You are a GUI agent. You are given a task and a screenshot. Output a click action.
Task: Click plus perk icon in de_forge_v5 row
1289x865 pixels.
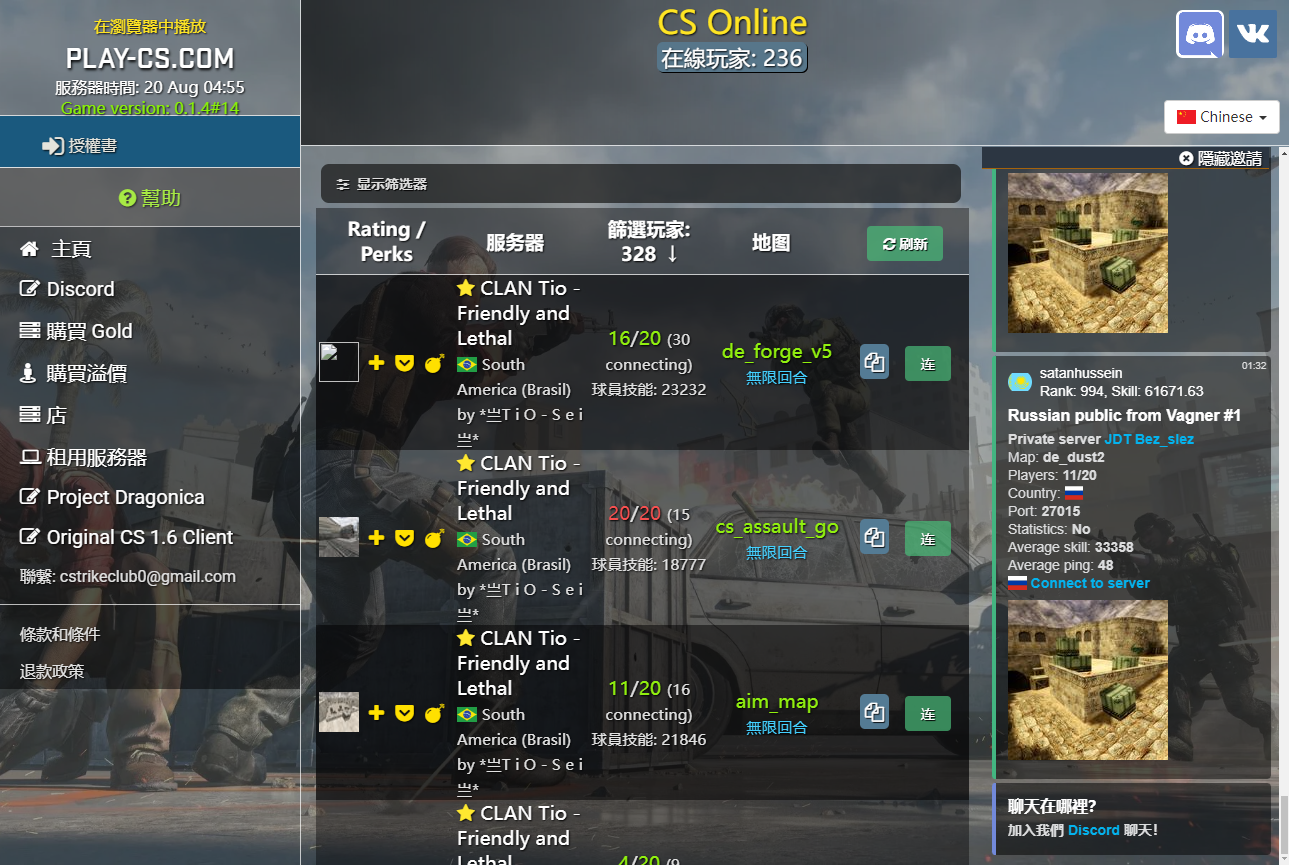coord(376,362)
